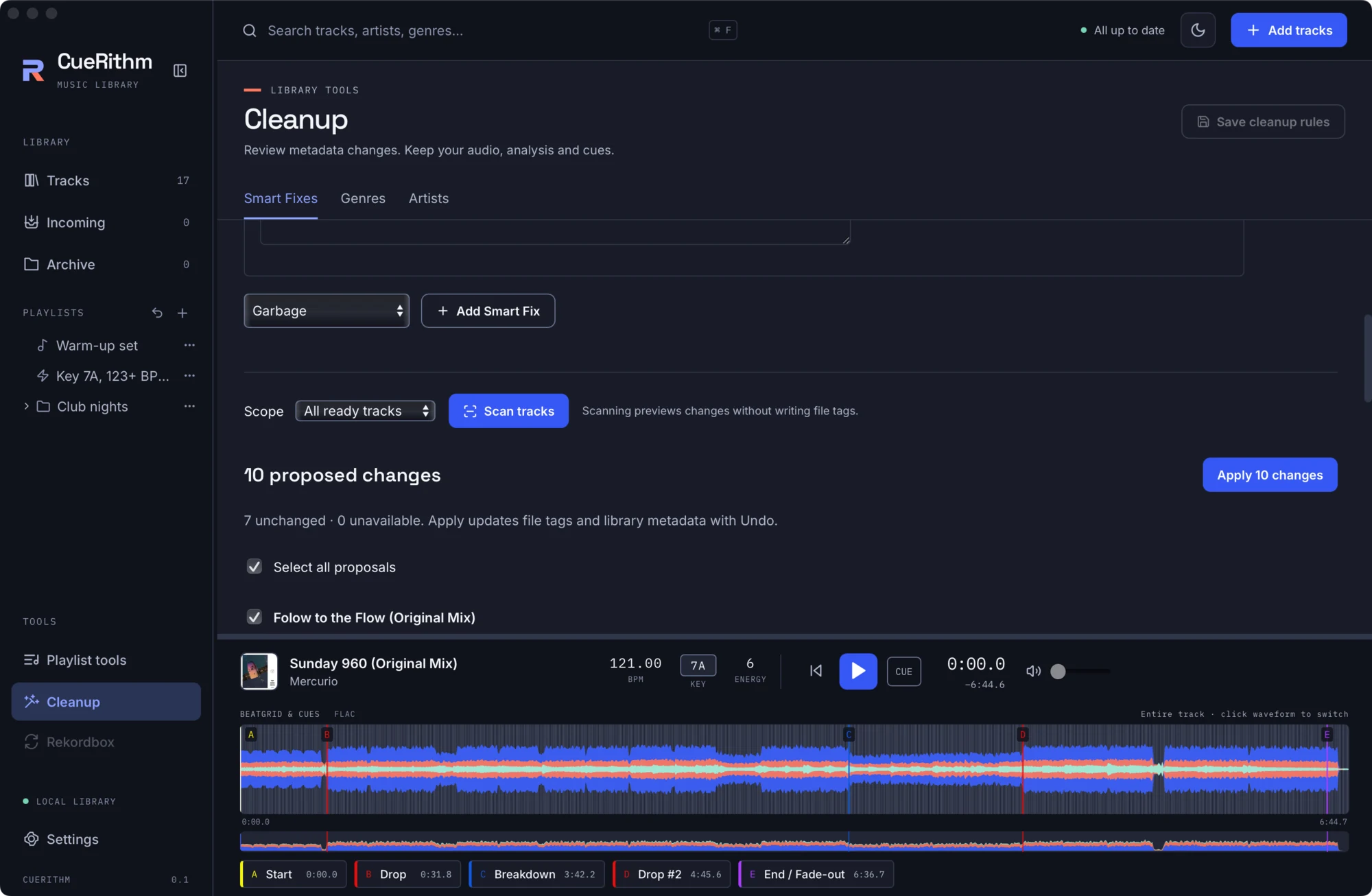Open Warm-up set options menu
This screenshot has width=1372, height=896.
coord(189,345)
